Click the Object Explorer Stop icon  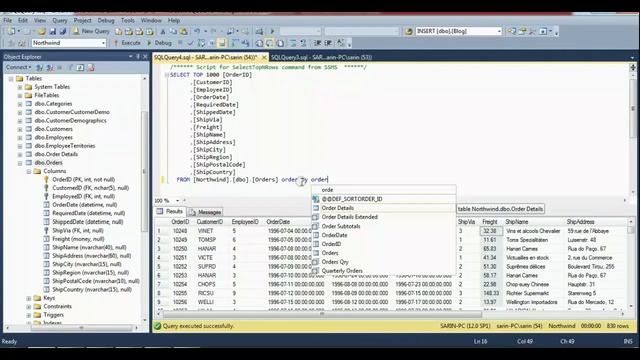click(60, 67)
